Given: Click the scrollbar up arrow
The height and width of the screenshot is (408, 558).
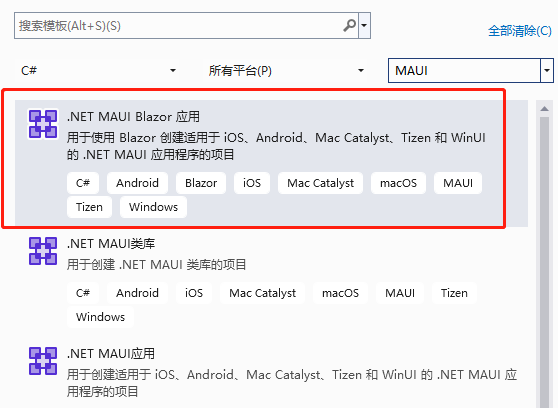Looking at the screenshot, I should [544, 109].
